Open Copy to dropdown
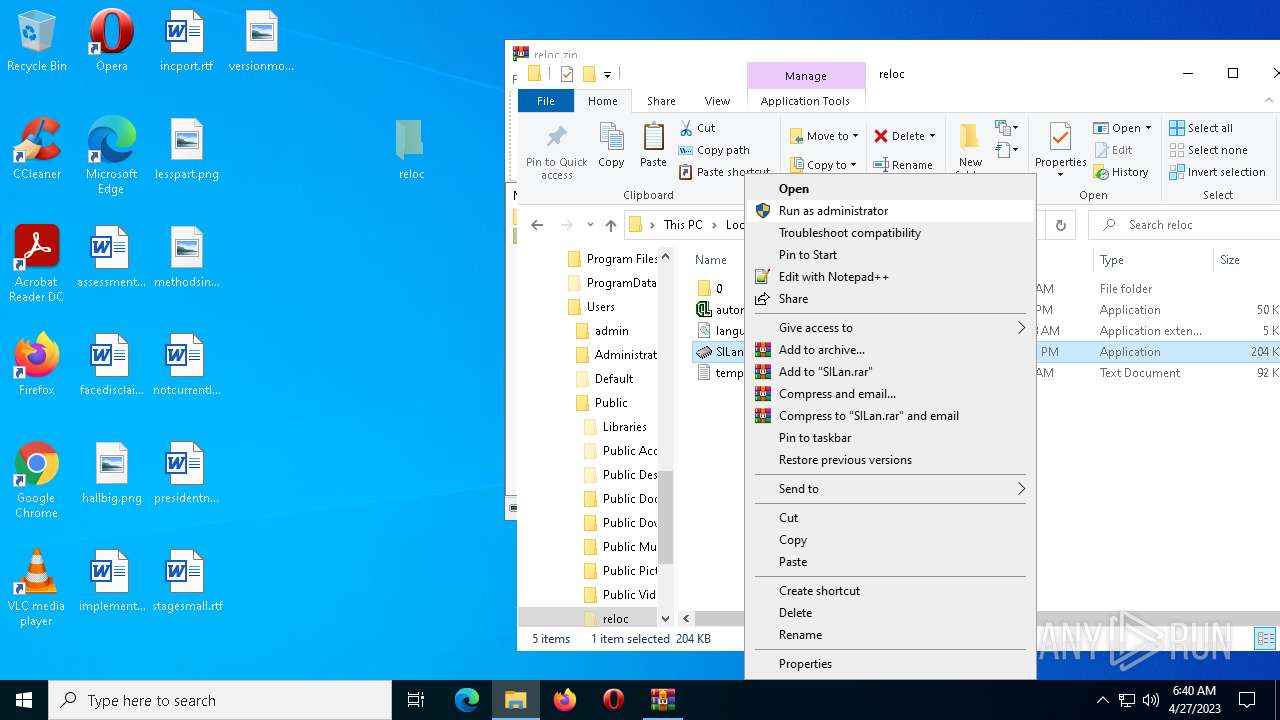Image resolution: width=1280 pixels, height=720 pixels. pos(823,165)
